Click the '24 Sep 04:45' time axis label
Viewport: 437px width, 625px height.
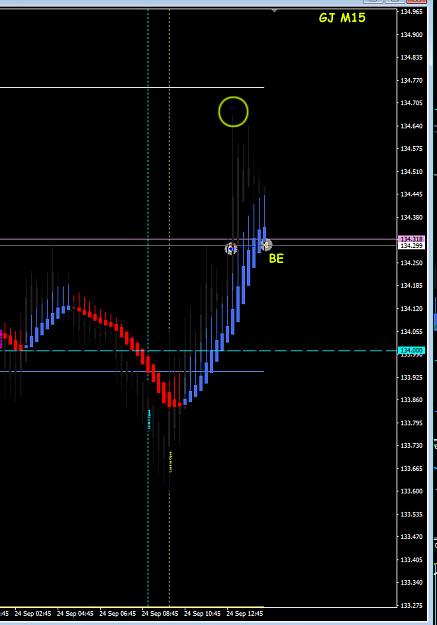click(75, 613)
